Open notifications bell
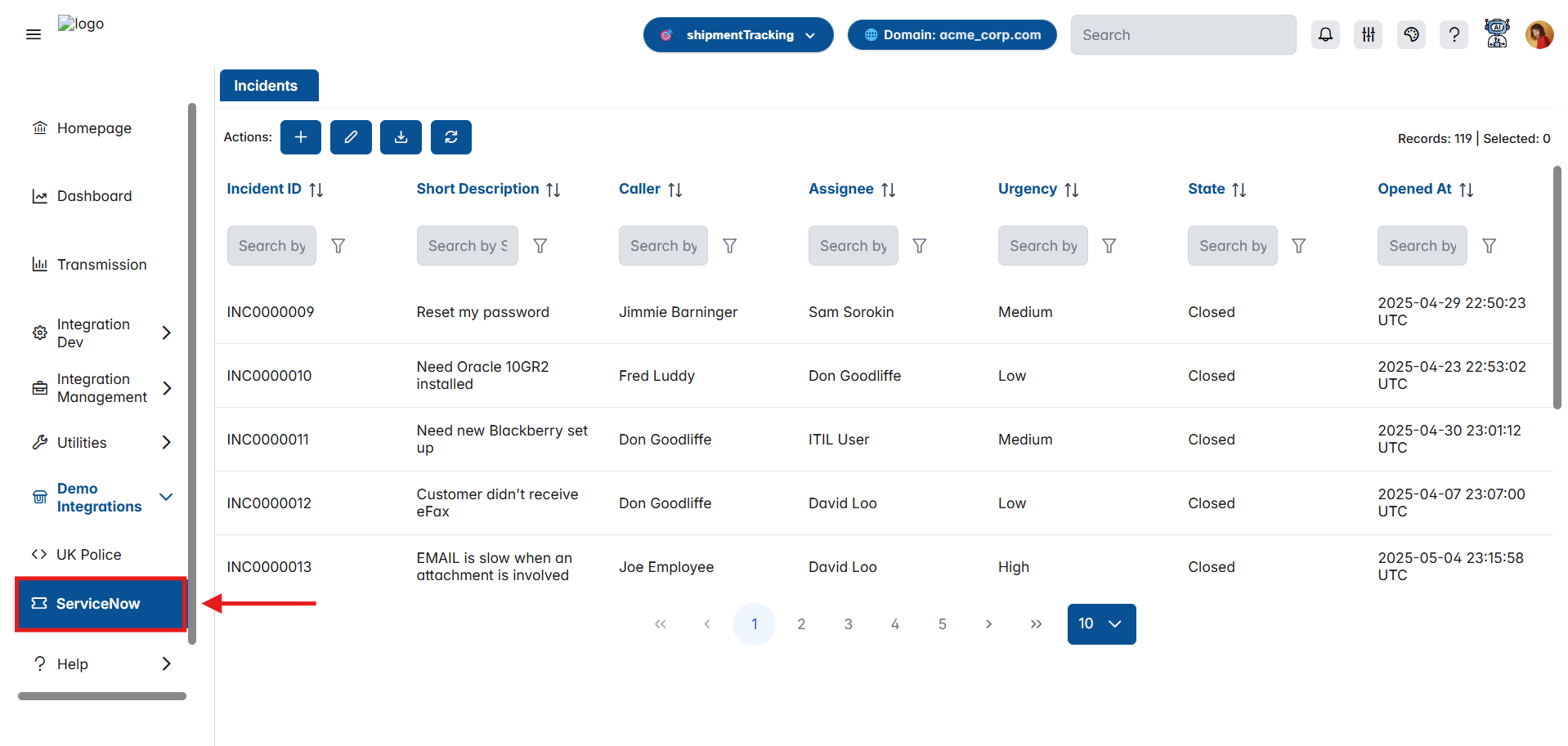The height and width of the screenshot is (746, 1568). point(1325,34)
